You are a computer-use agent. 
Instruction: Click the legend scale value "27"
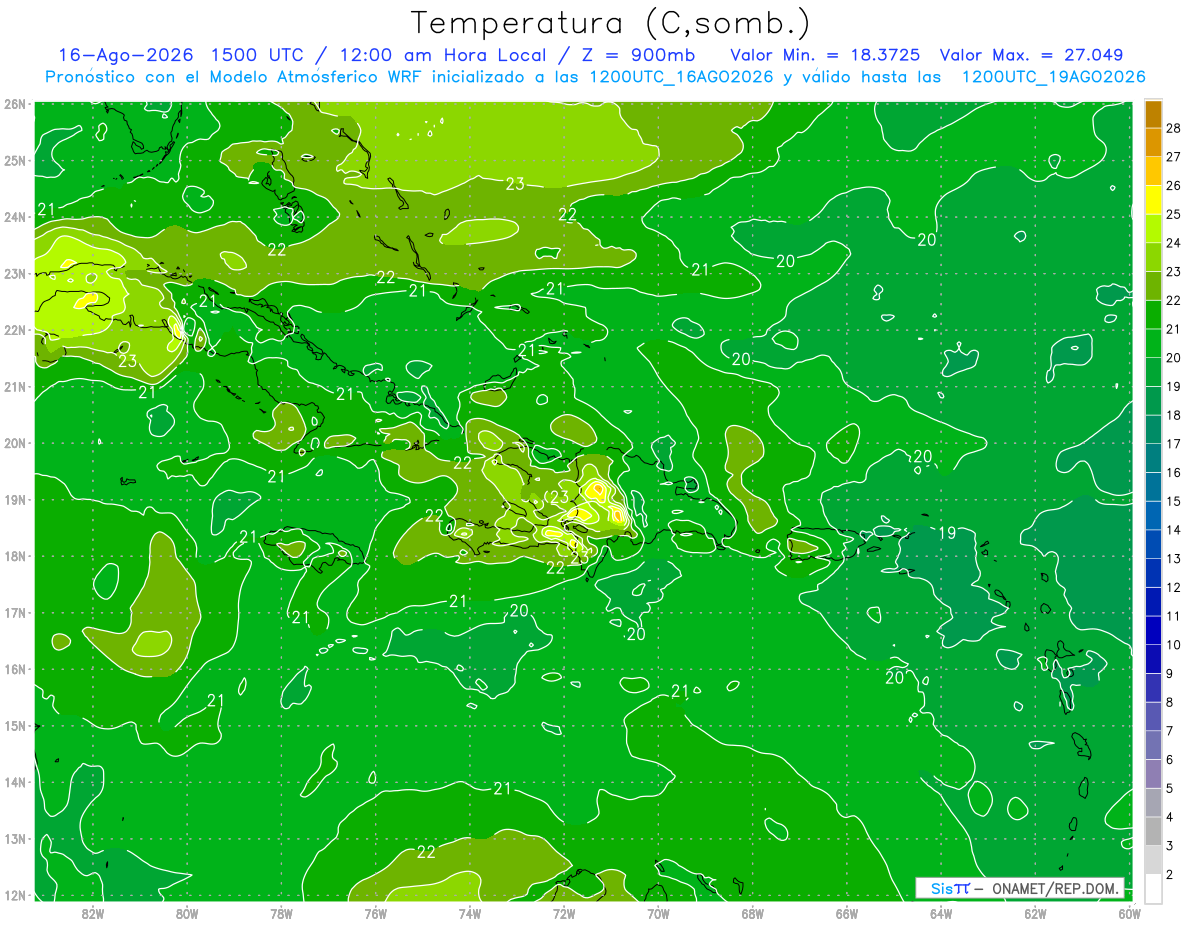[1173, 157]
